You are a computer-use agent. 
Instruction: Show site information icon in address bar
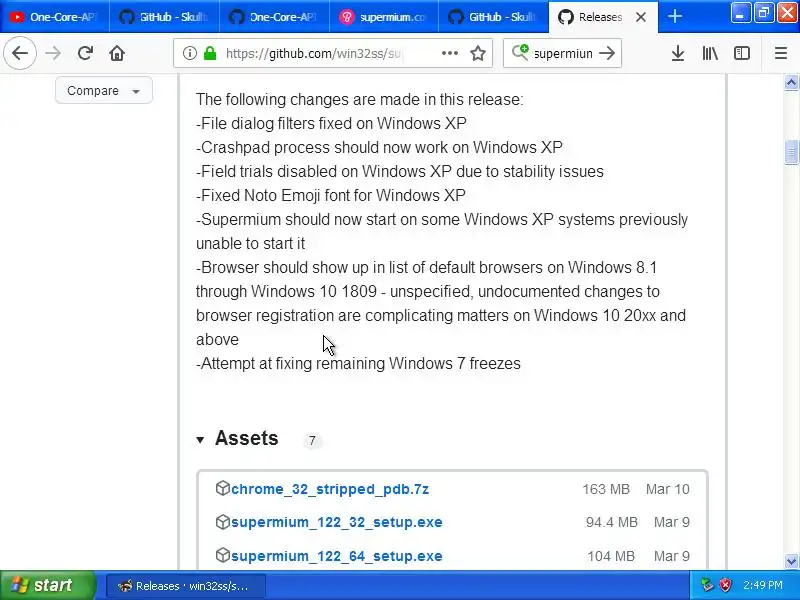point(189,53)
